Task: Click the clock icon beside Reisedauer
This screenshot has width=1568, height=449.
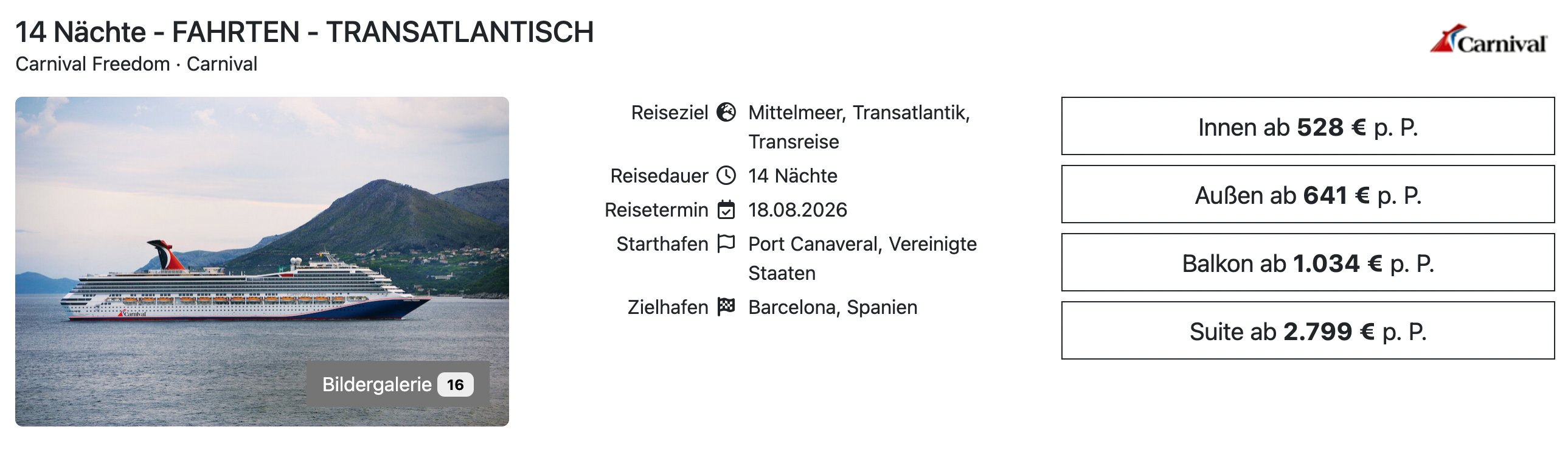Action: pos(726,175)
